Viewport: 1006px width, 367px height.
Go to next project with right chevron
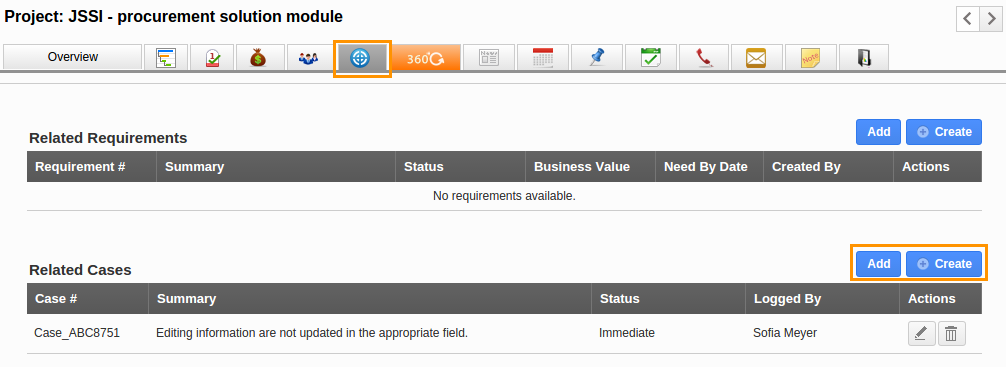[x=992, y=19]
